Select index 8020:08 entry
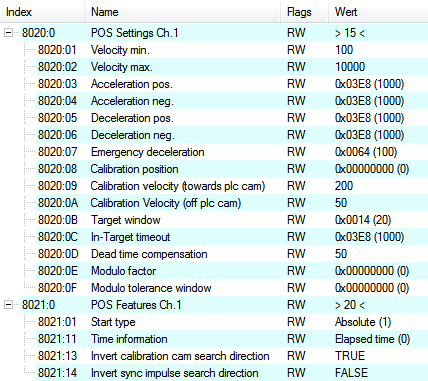 point(57,169)
